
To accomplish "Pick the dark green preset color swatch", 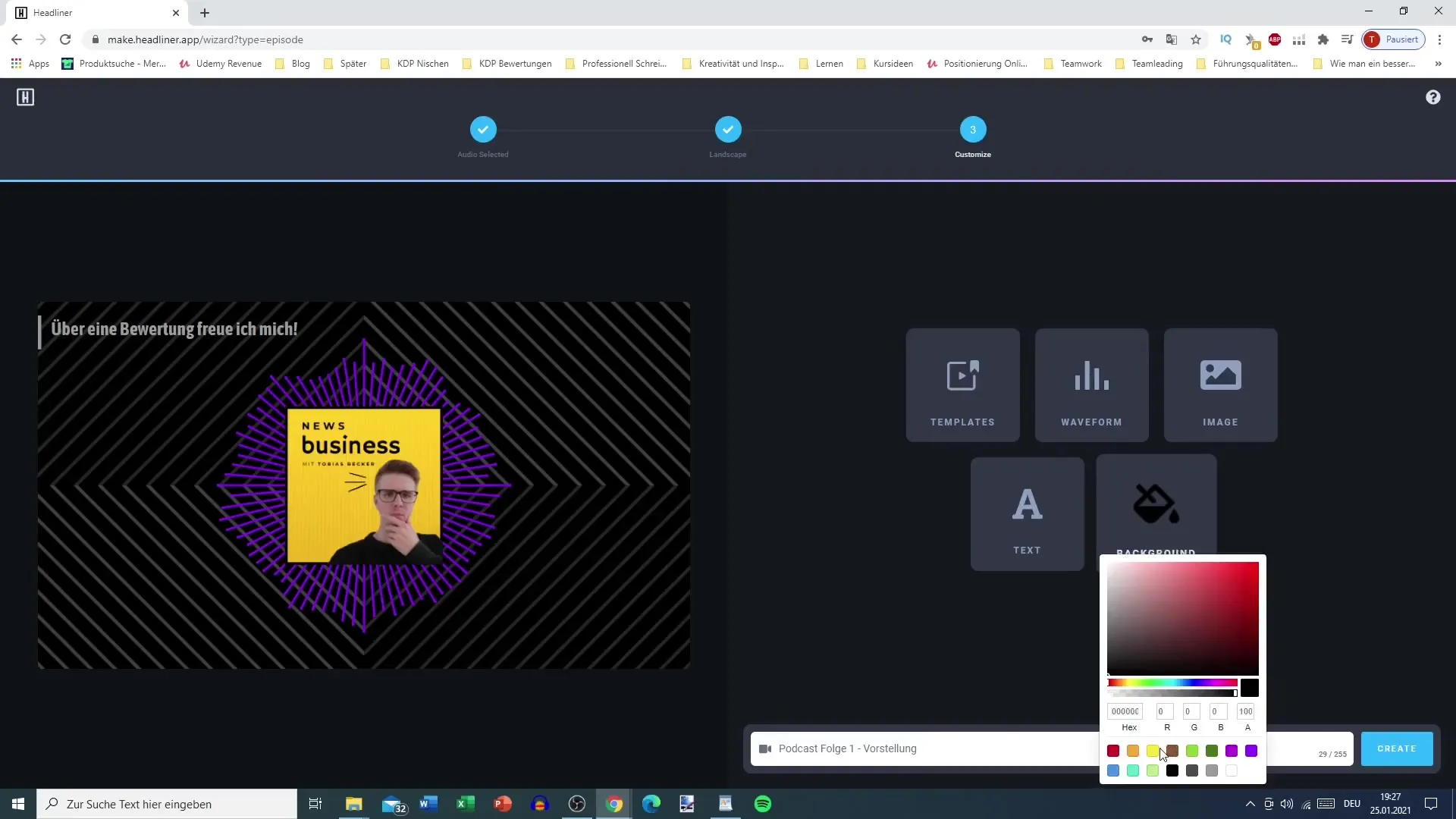I will pos(1212,751).
